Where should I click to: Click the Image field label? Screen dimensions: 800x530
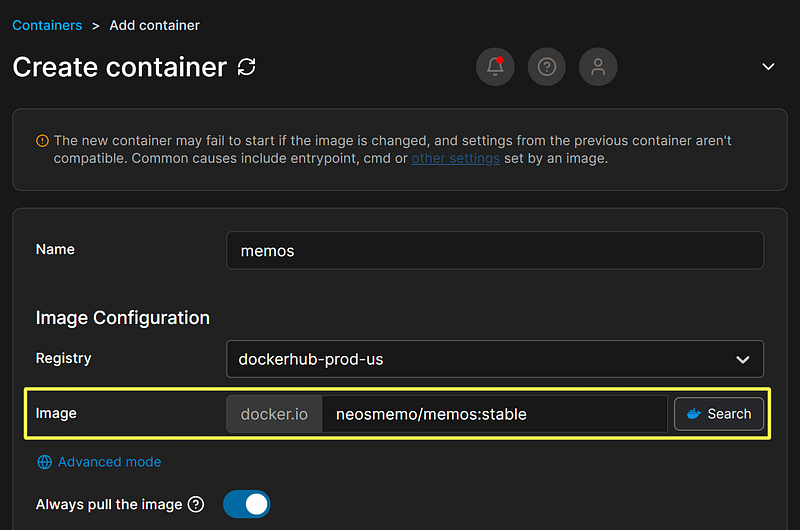(x=56, y=414)
